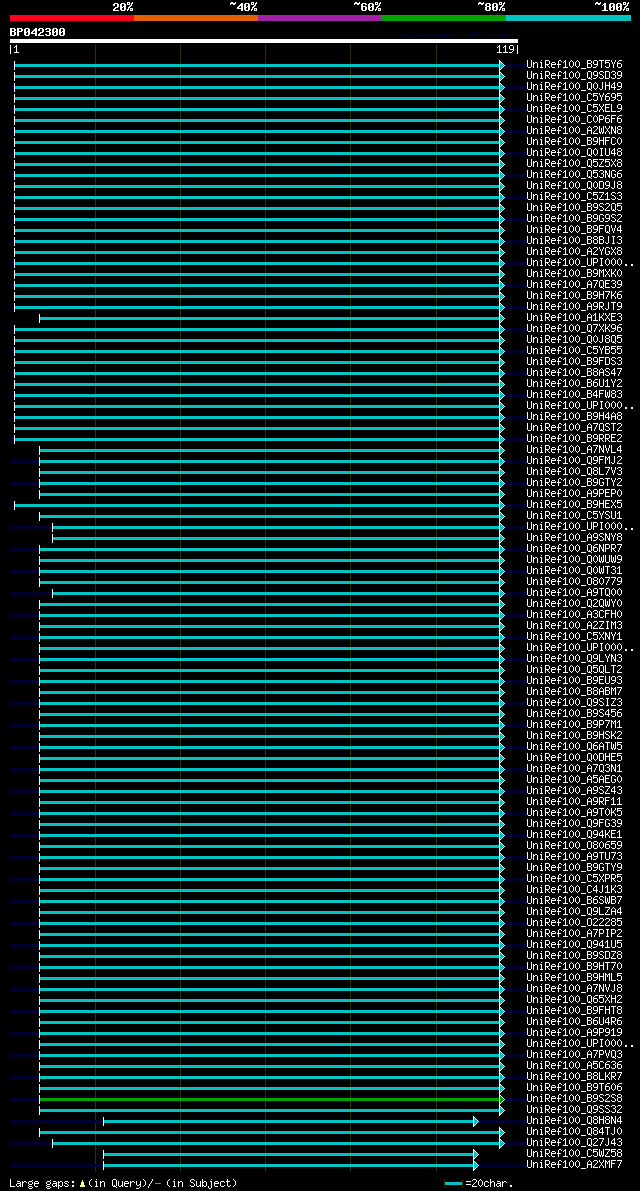Select the UniRef100_A7NVL4 label
The image size is (640, 1191).
[574, 450]
